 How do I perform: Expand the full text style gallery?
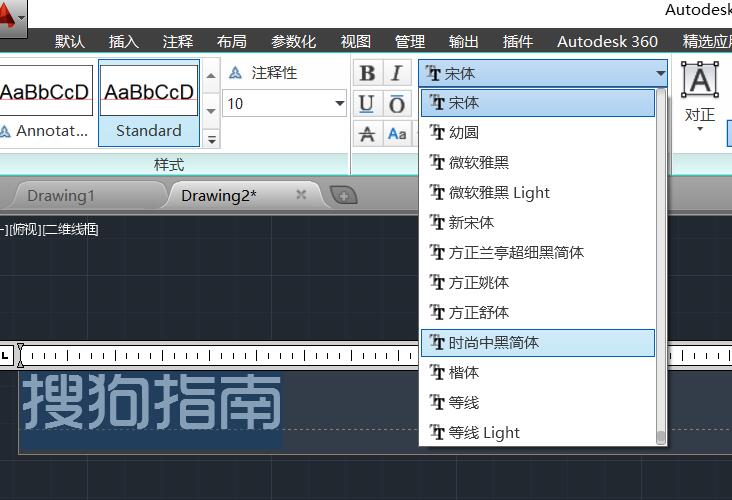point(211,139)
